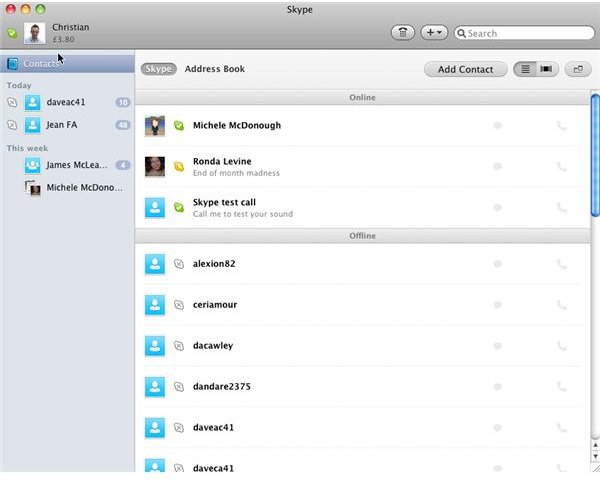600x482 pixels.
Task: Pop out contacts into separate window
Action: coord(578,69)
